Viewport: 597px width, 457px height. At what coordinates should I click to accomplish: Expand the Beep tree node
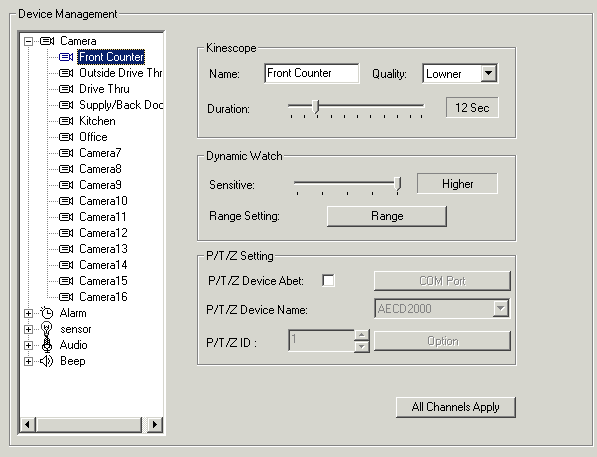coord(29,361)
